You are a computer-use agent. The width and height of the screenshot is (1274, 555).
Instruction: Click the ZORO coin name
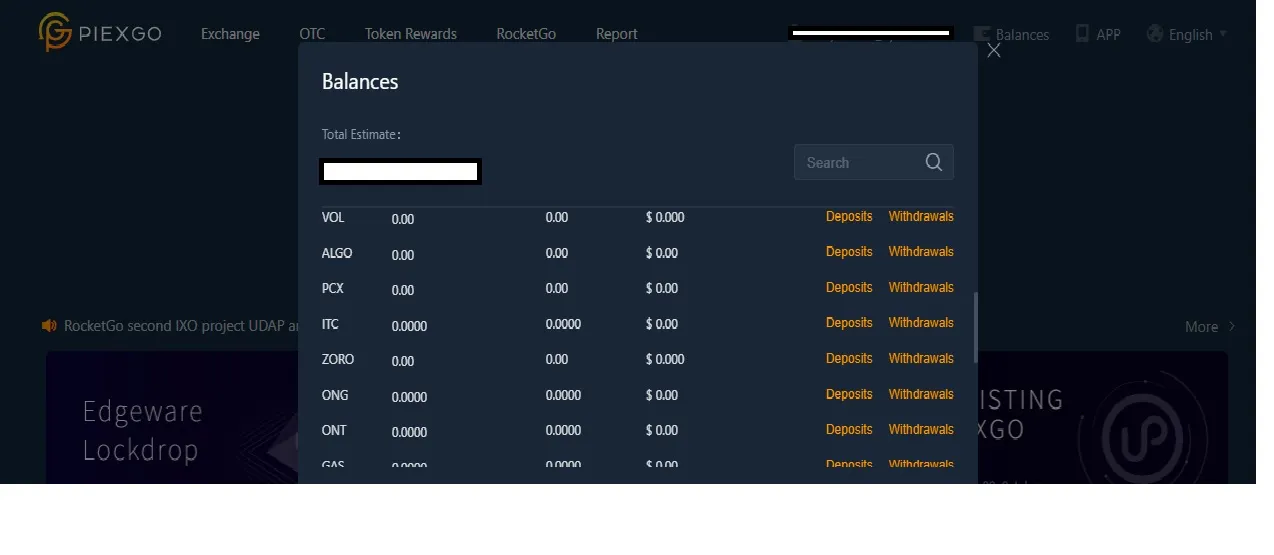click(338, 359)
